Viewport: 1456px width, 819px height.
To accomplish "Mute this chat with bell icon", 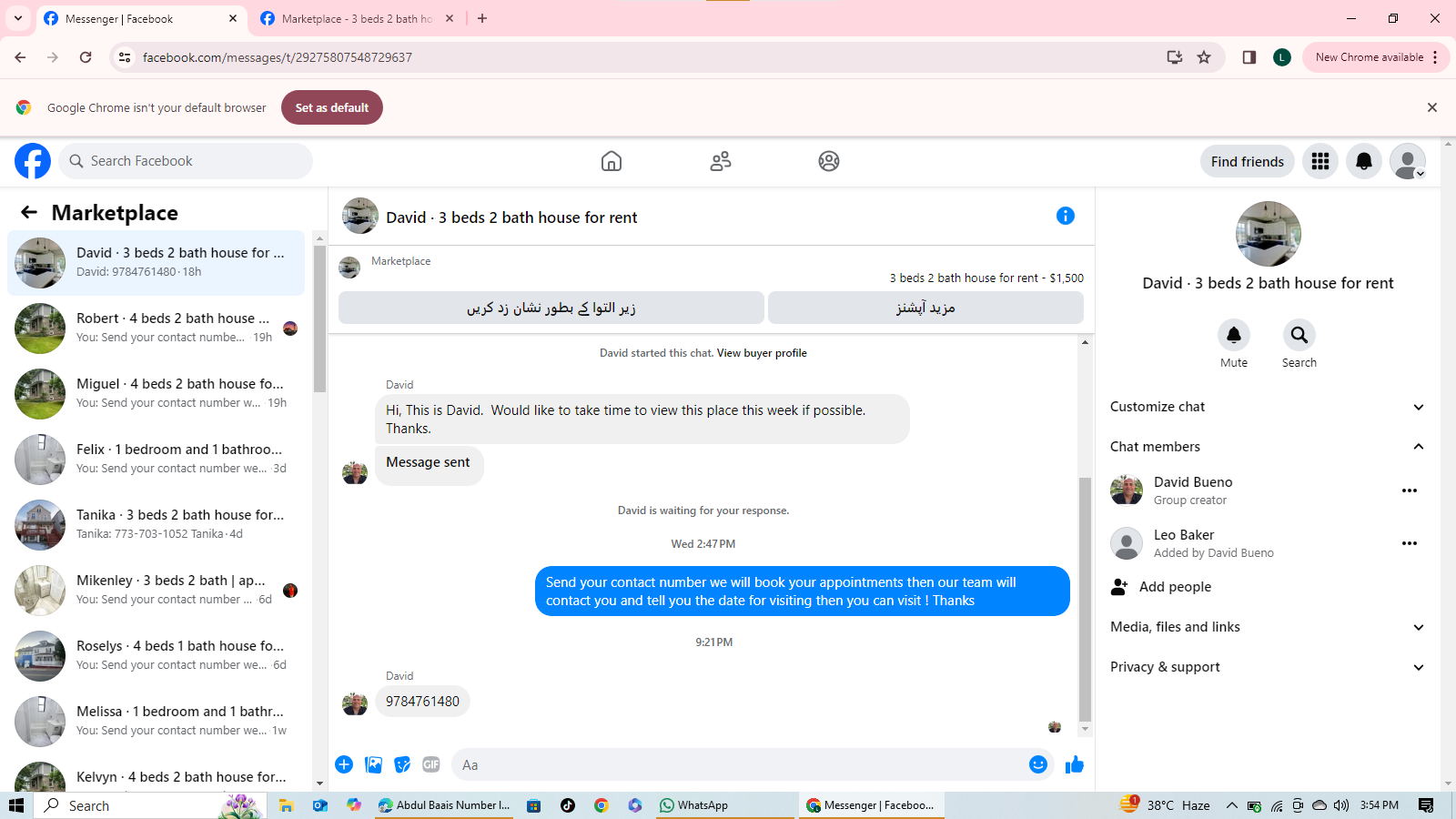I will coord(1234,335).
